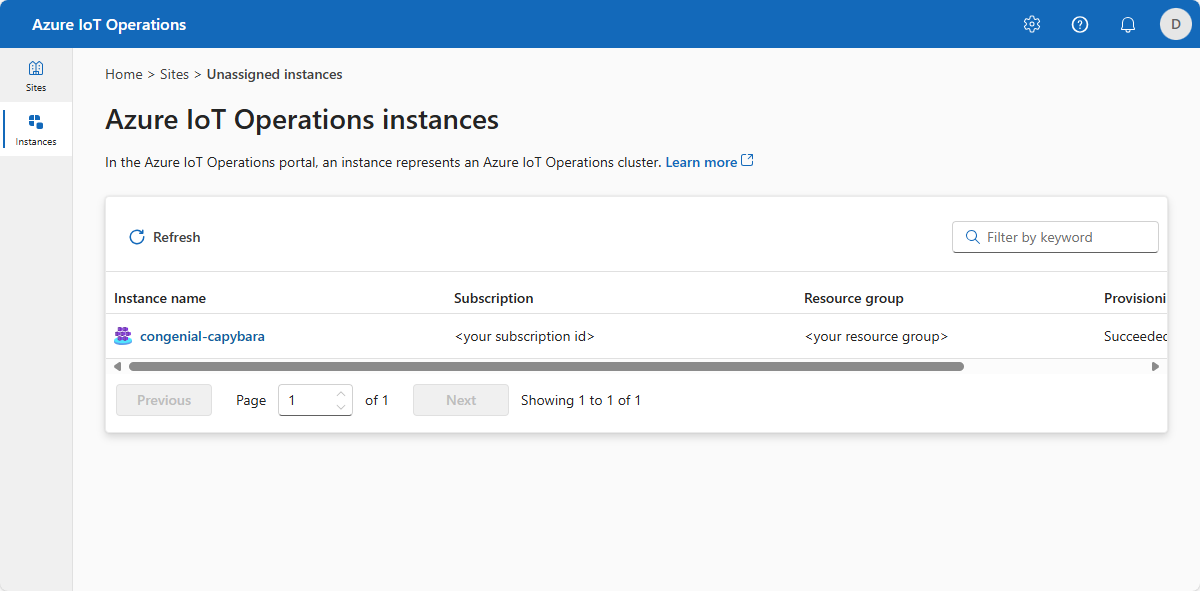This screenshot has width=1200, height=591.
Task: Click the right arrow of the horizontal scrollbar
Action: point(1155,366)
